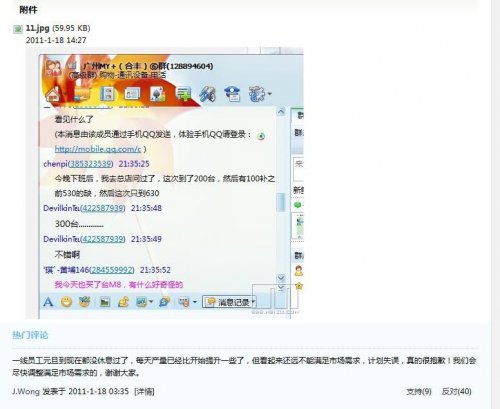Open the group member card icon
Image resolution: width=500 pixels, height=409 pixels.
click(132, 94)
